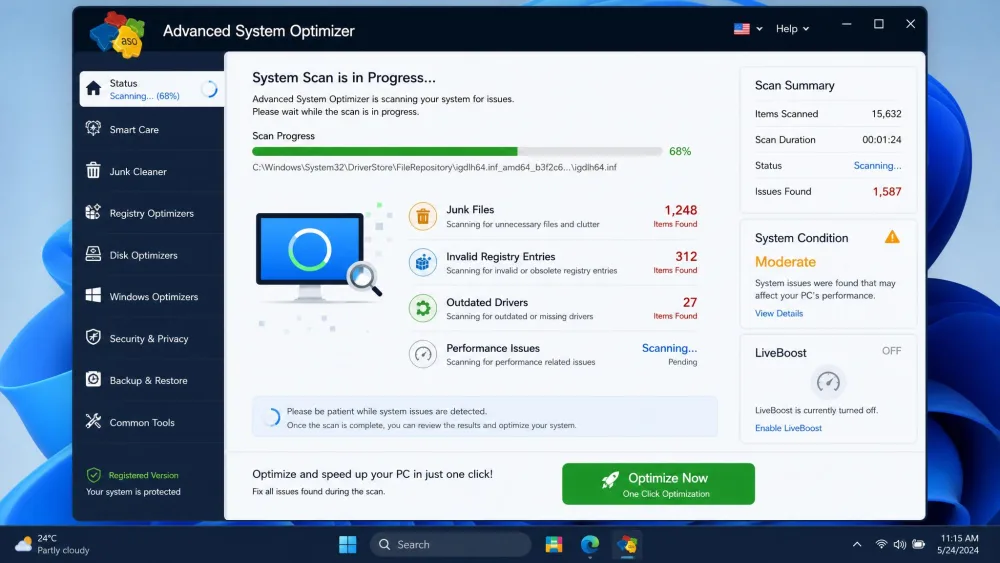
Task: Click the scanned file path igdlh64.inf
Action: click(x=434, y=167)
